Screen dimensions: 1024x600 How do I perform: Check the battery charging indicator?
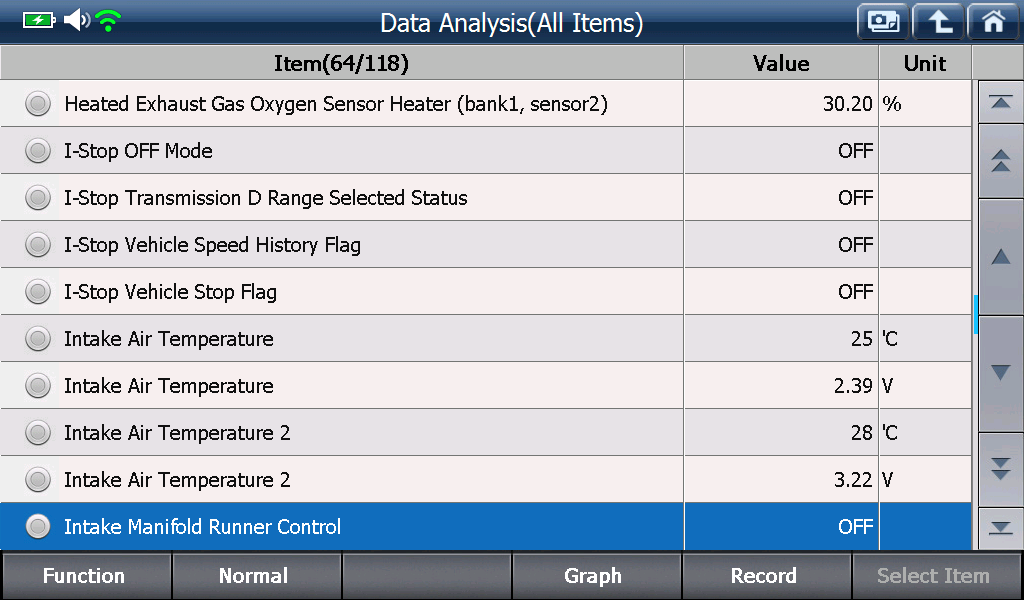click(39, 20)
